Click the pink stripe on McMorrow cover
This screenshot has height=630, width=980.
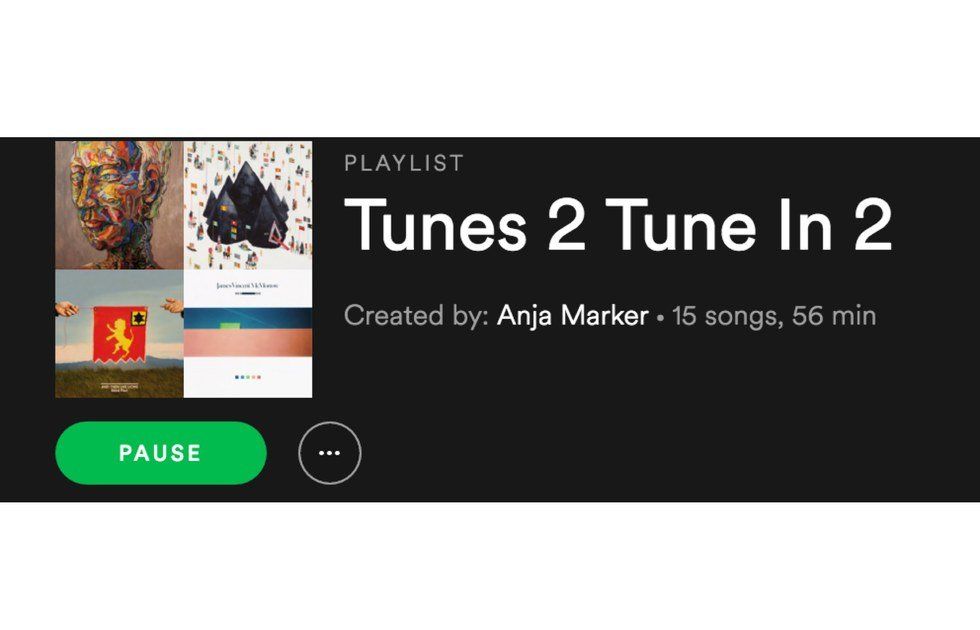pyautogui.click(x=248, y=342)
